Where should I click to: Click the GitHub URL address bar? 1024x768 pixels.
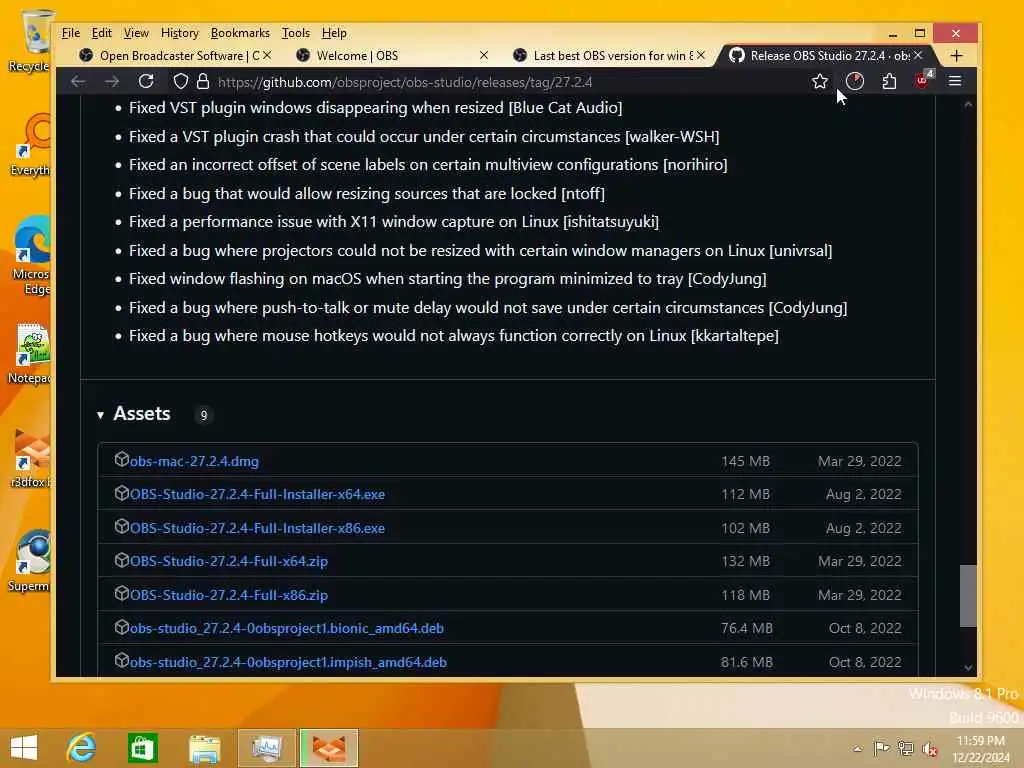point(405,82)
